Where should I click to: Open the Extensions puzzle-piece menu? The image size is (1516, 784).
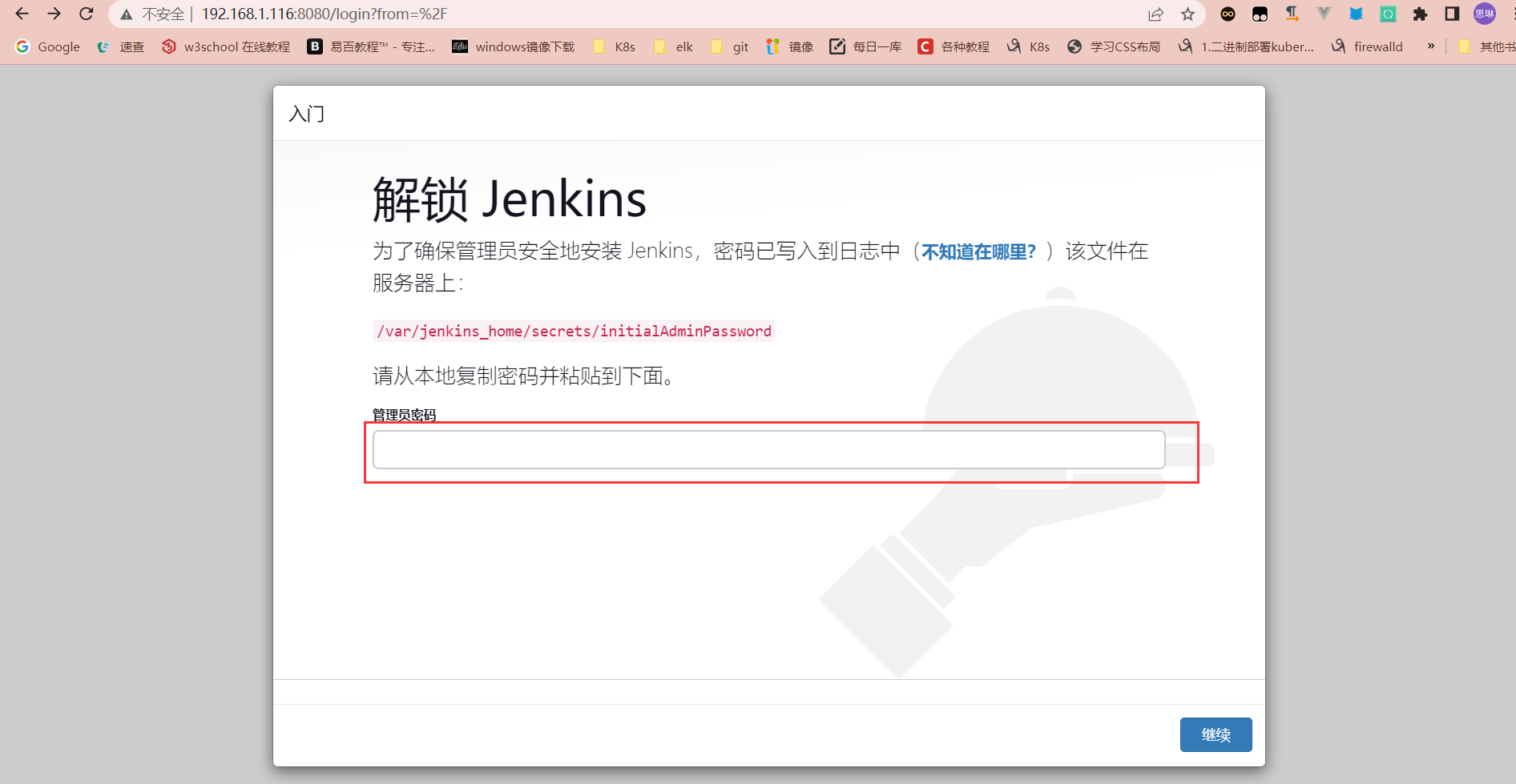pos(1420,14)
